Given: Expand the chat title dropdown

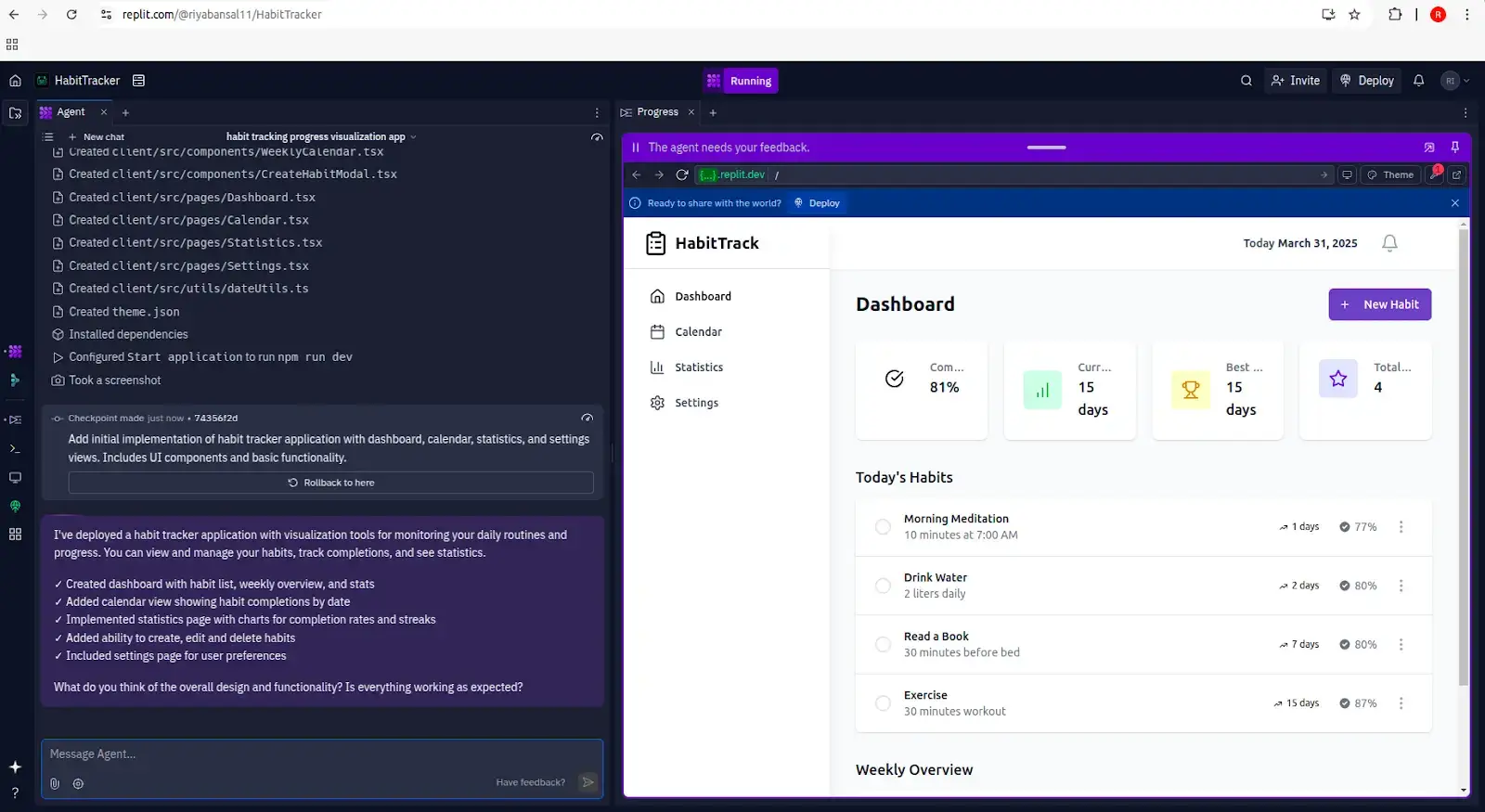Looking at the screenshot, I should (413, 137).
